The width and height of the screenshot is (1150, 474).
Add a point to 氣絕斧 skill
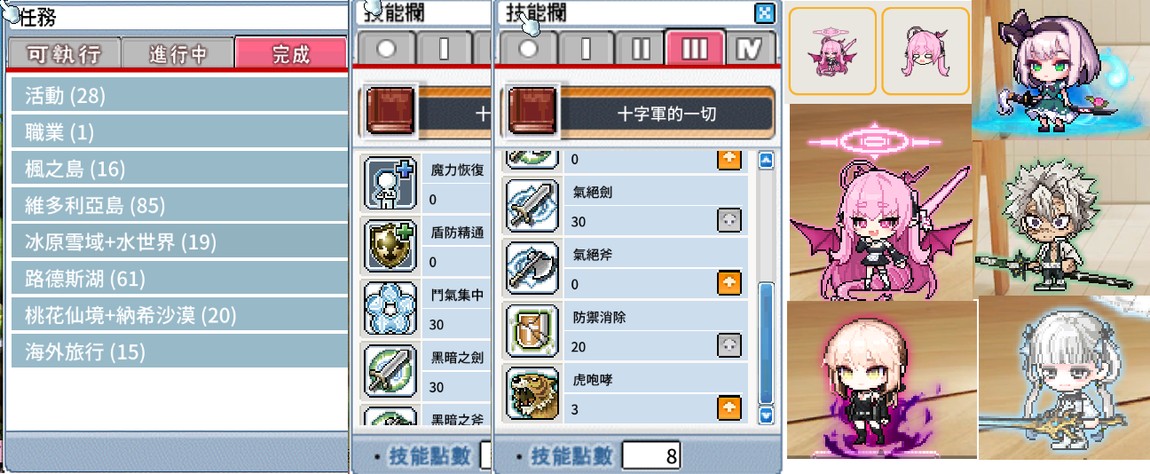click(728, 282)
